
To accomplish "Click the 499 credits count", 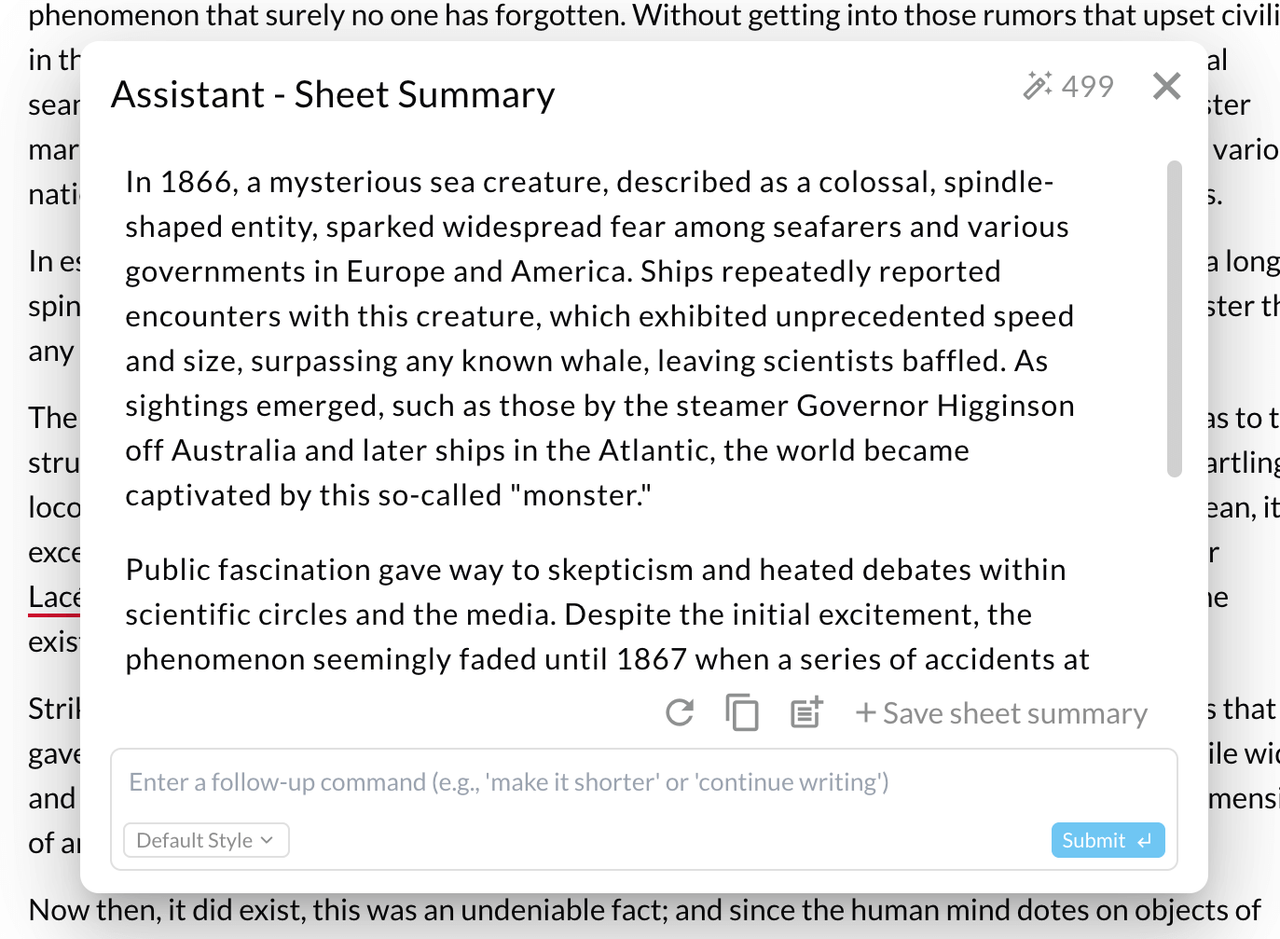I will [1087, 87].
